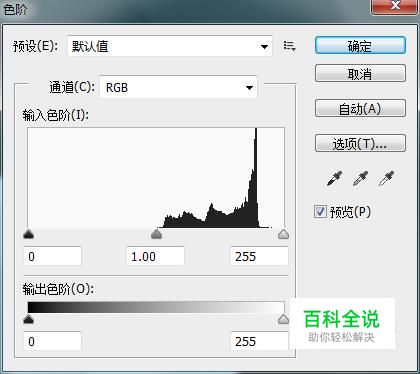The height and width of the screenshot is (374, 420).
Task: Toggle the 预览(P) checkbox
Action: (320, 211)
